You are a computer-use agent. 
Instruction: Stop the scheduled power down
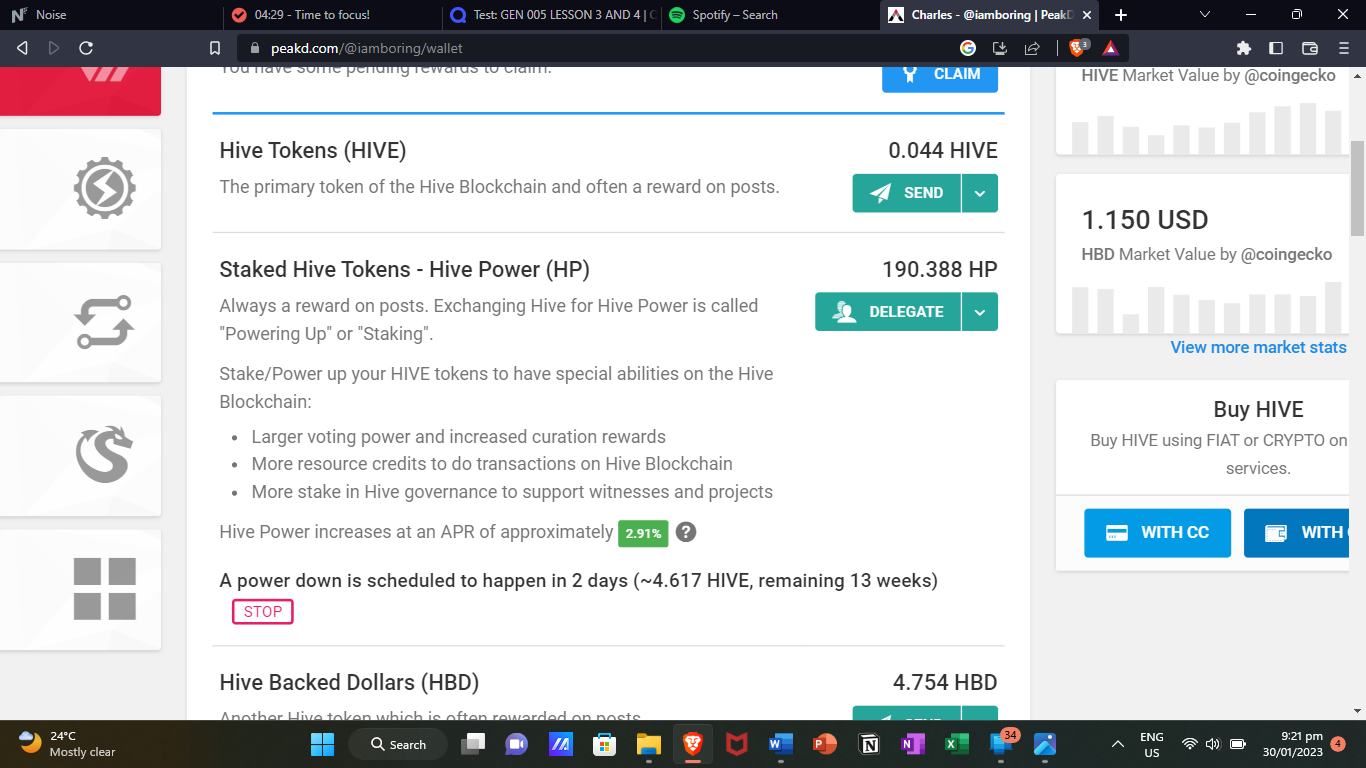(263, 612)
